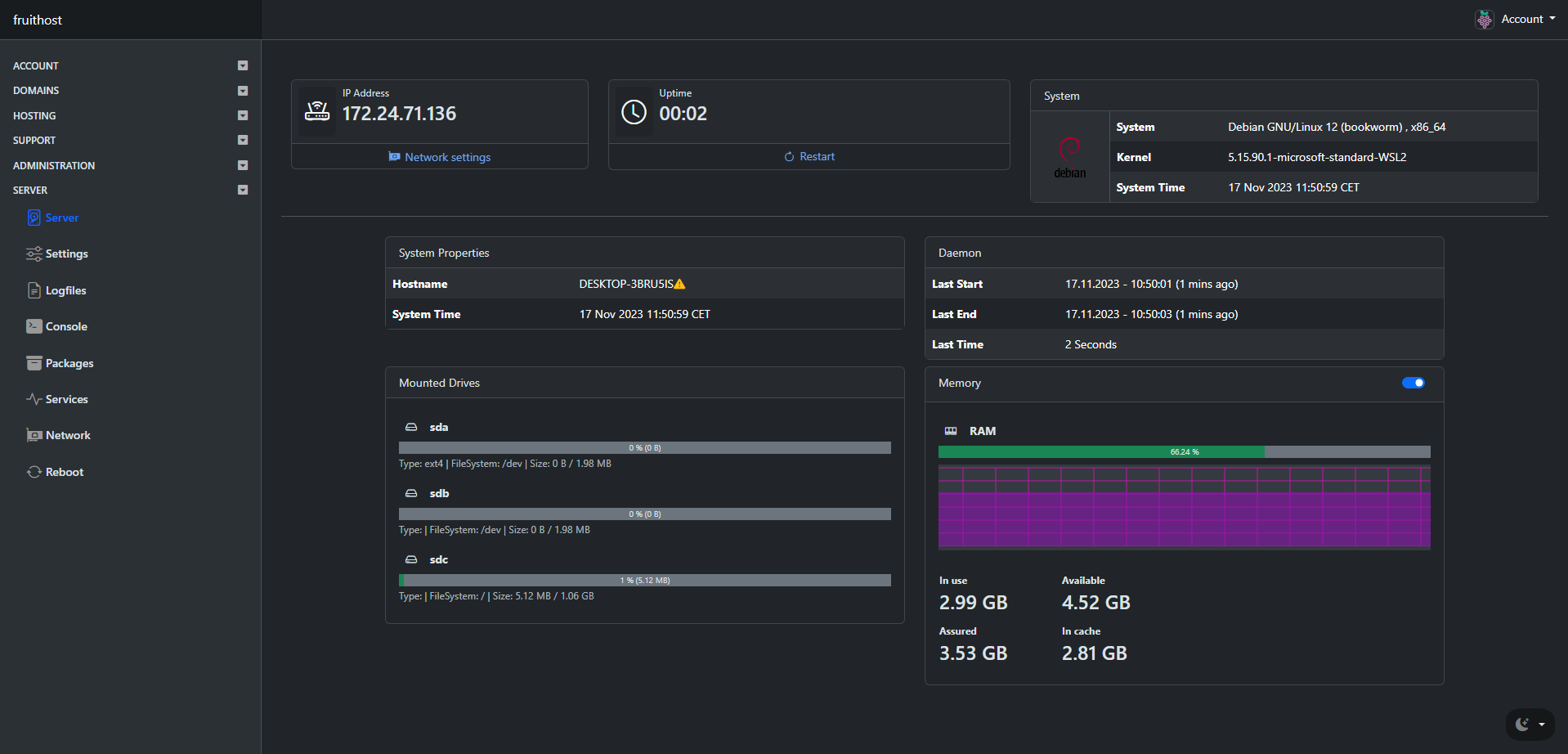Open the dark mode theme switcher

[x=1530, y=724]
